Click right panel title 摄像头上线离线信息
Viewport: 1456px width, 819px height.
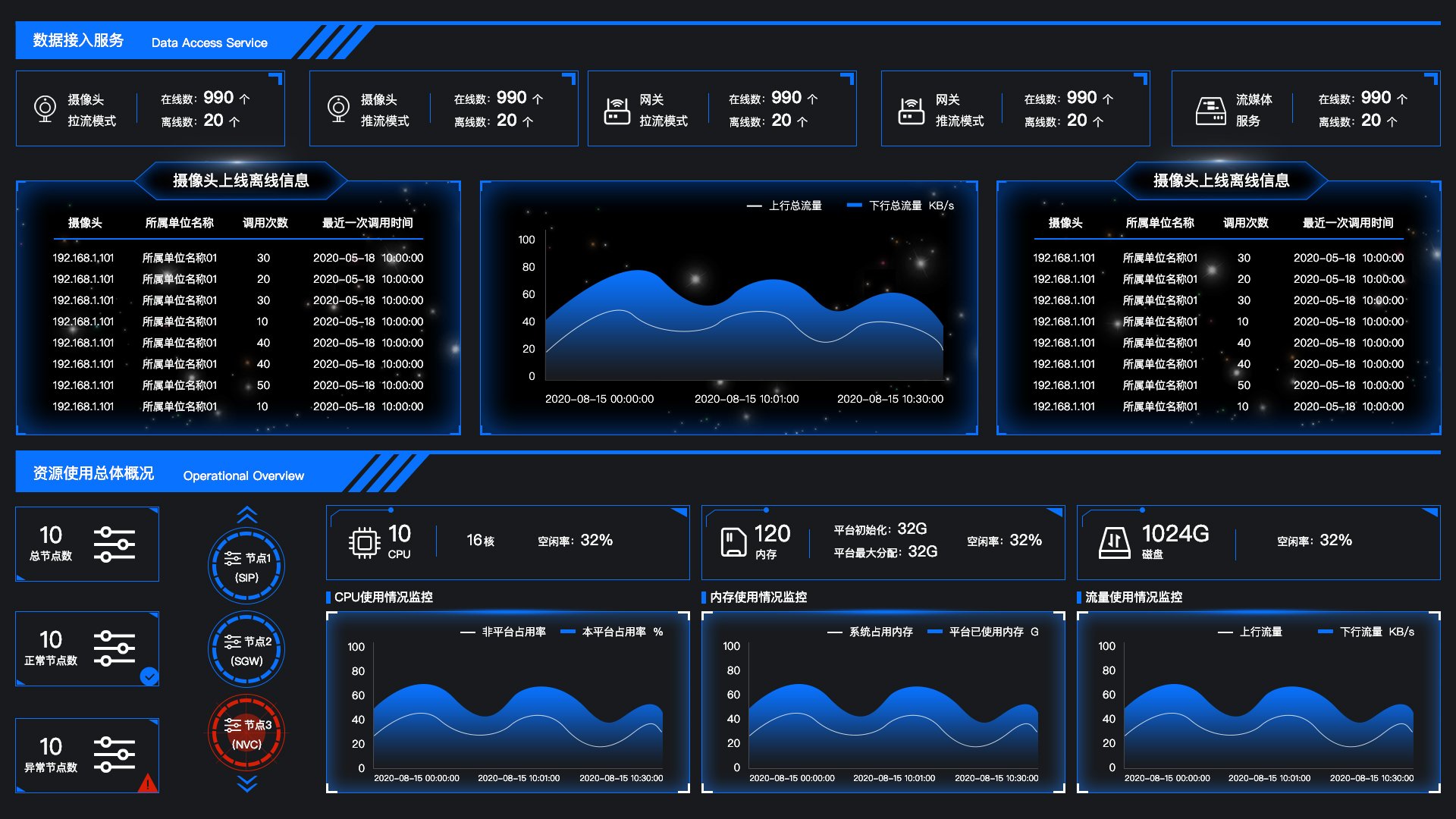point(1222,180)
